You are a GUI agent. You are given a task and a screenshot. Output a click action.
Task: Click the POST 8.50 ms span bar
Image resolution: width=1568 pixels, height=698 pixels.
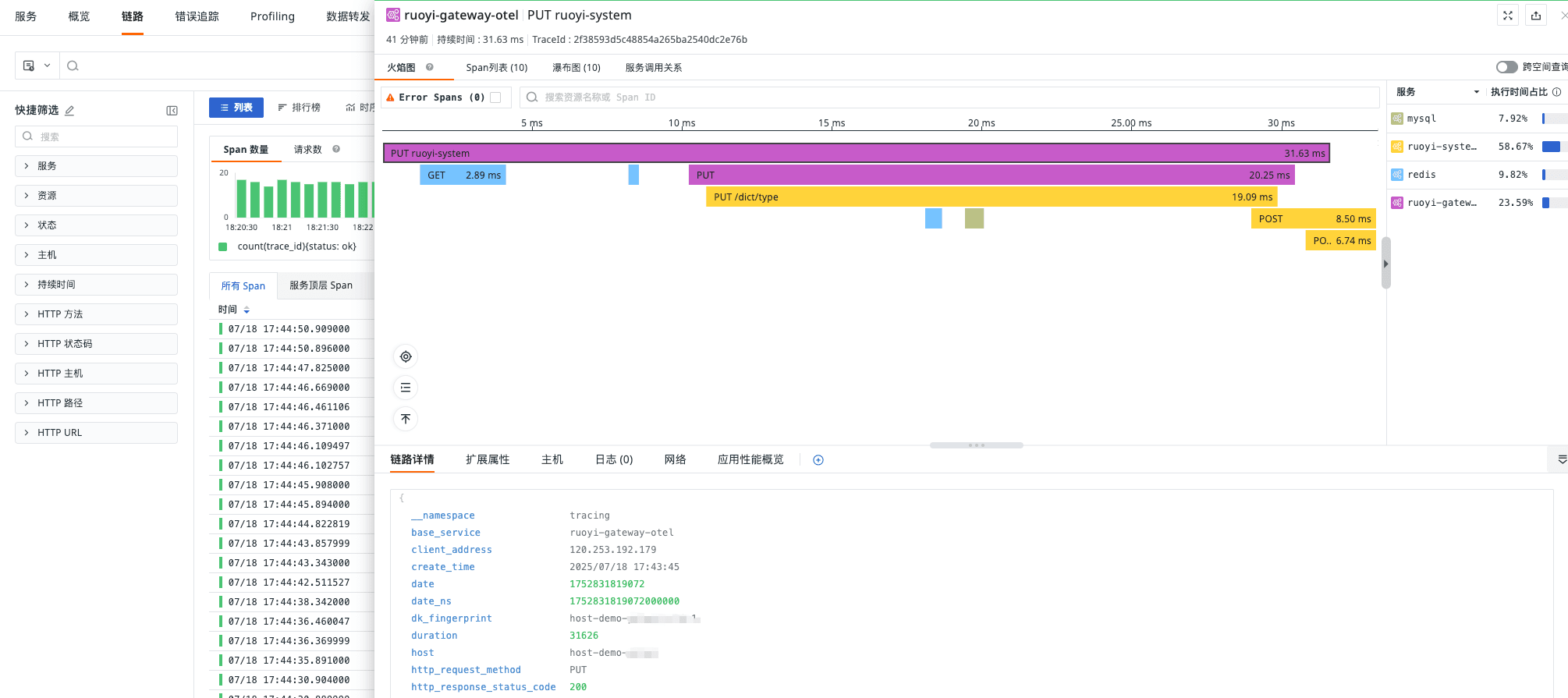coord(1314,219)
